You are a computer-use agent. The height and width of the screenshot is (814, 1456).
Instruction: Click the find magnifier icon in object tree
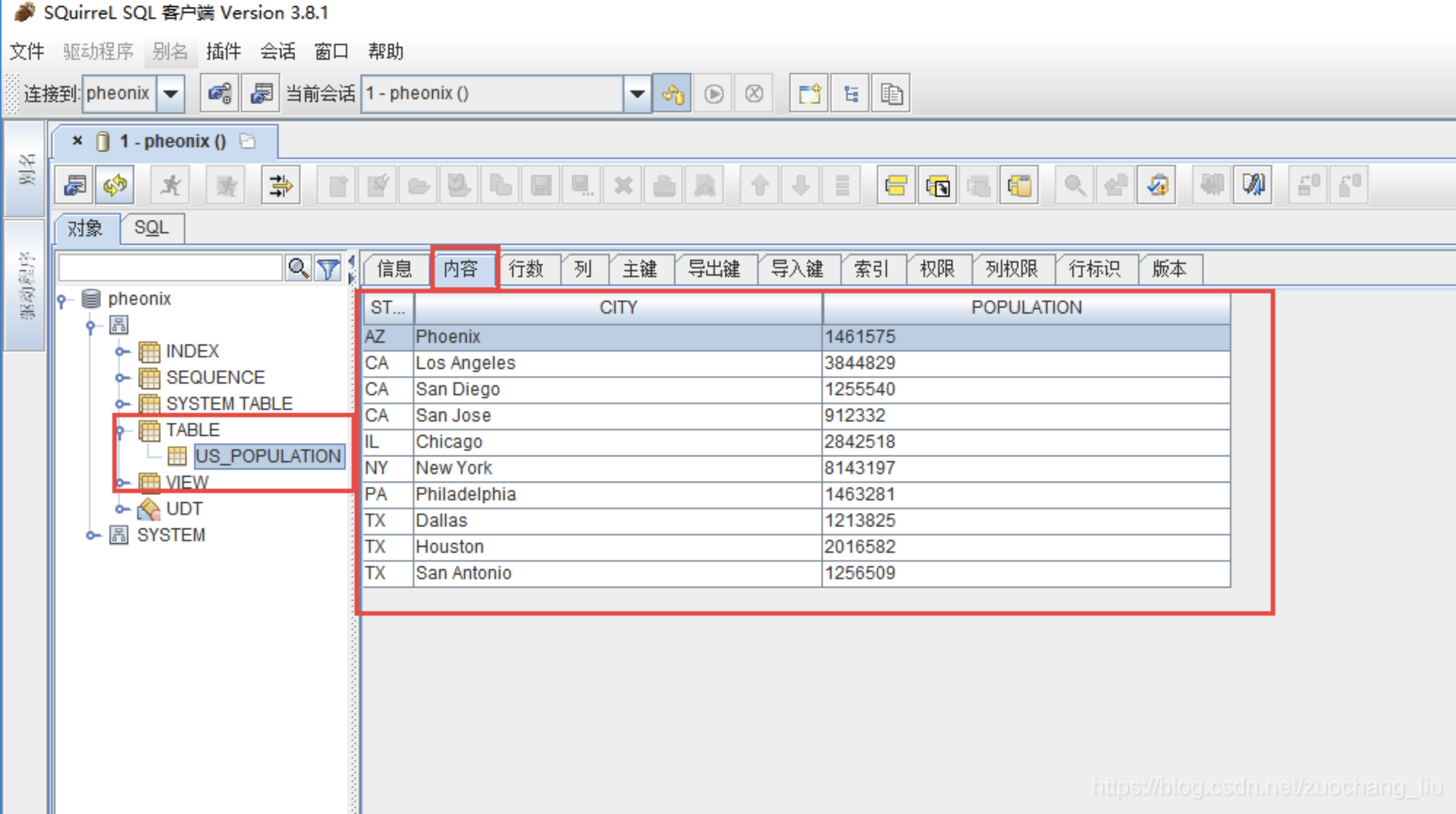(x=299, y=268)
